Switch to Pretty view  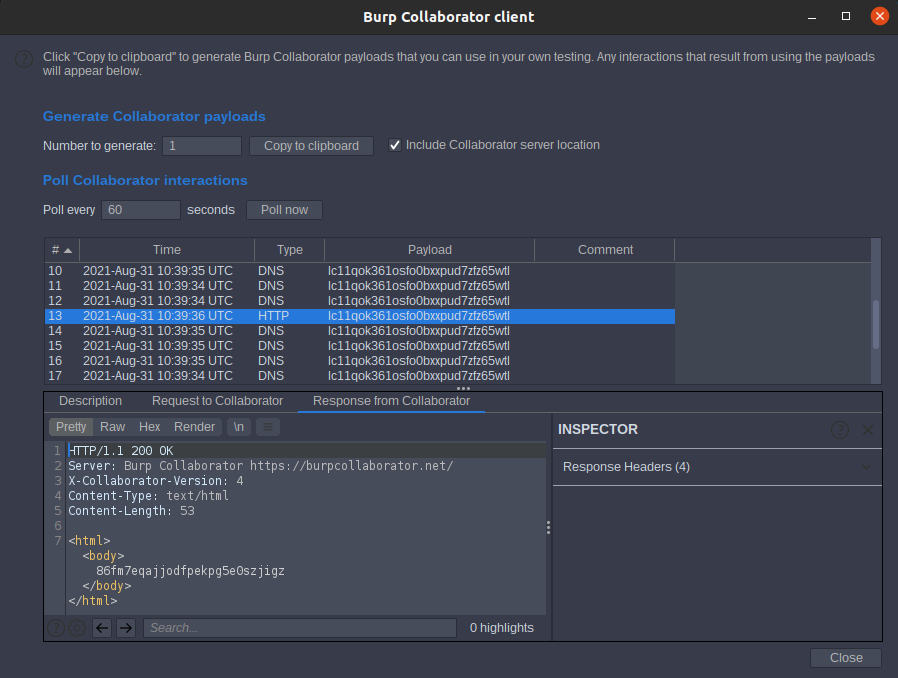point(71,427)
